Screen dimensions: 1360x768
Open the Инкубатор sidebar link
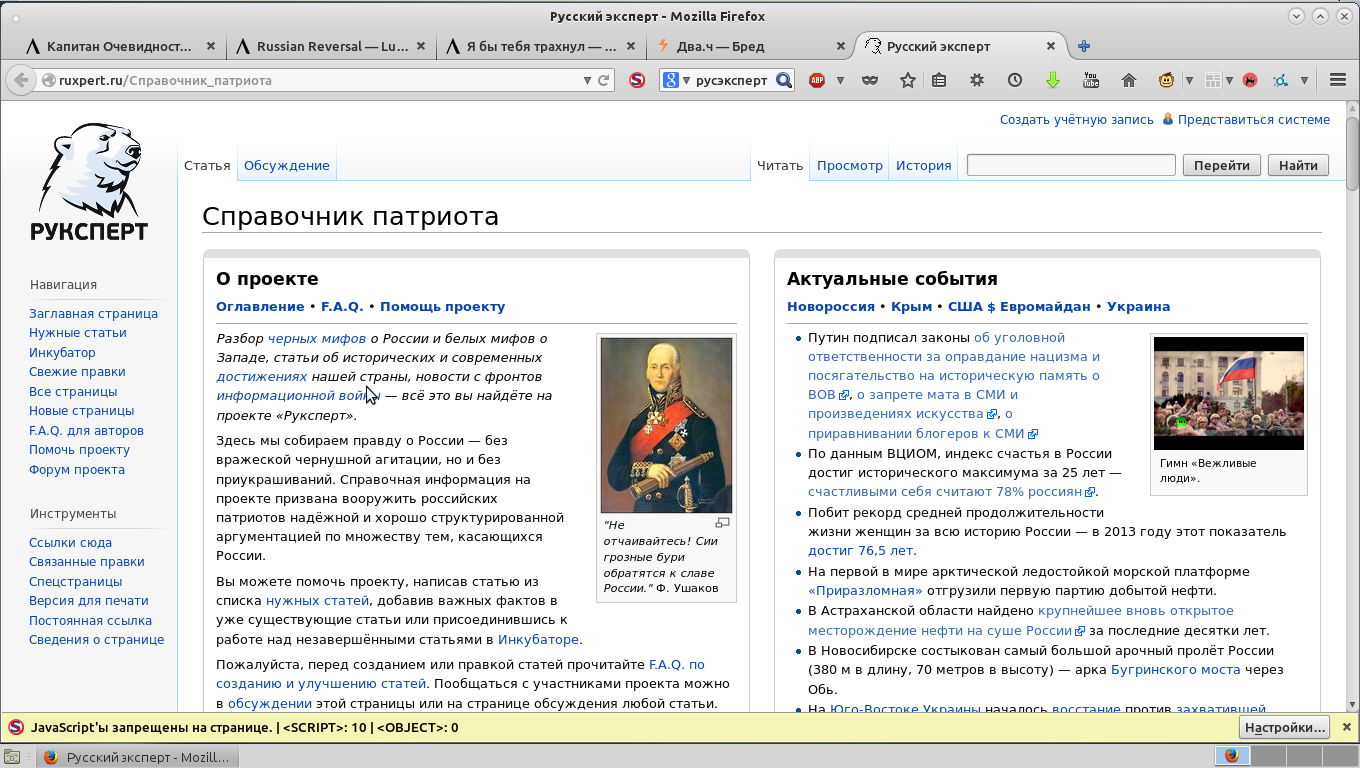click(x=62, y=352)
